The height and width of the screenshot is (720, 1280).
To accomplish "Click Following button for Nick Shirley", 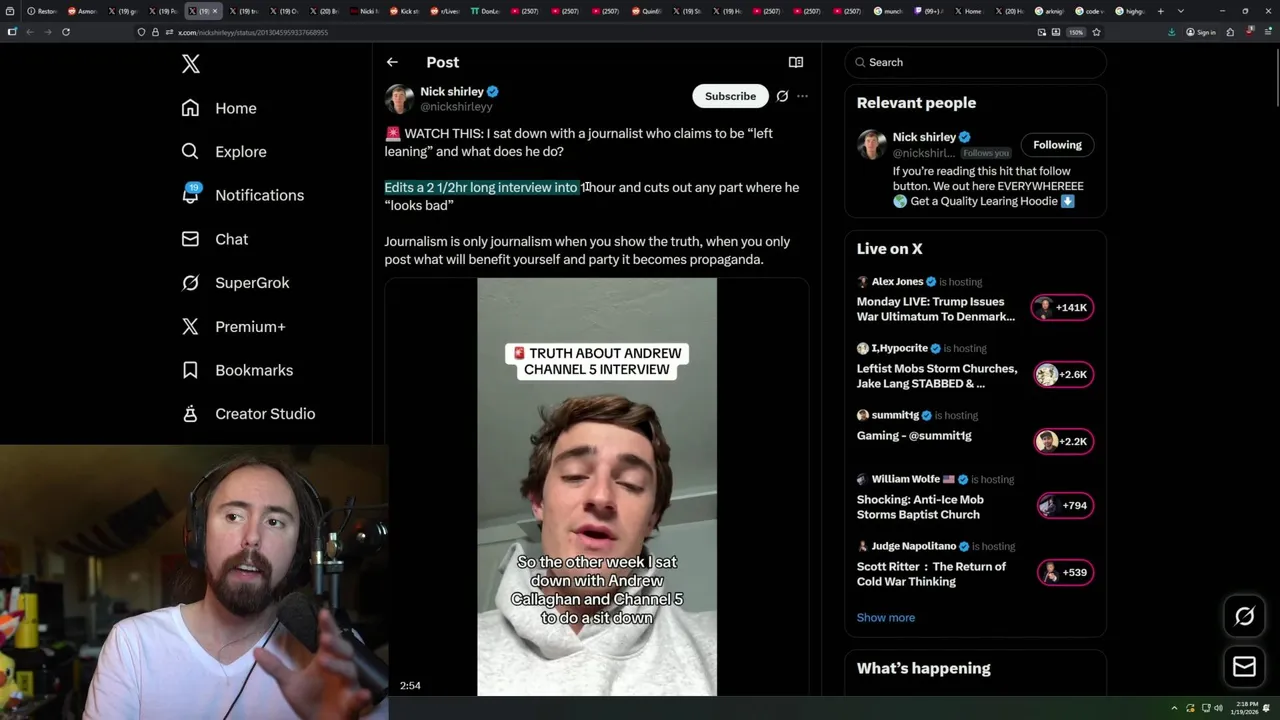I will (1057, 145).
